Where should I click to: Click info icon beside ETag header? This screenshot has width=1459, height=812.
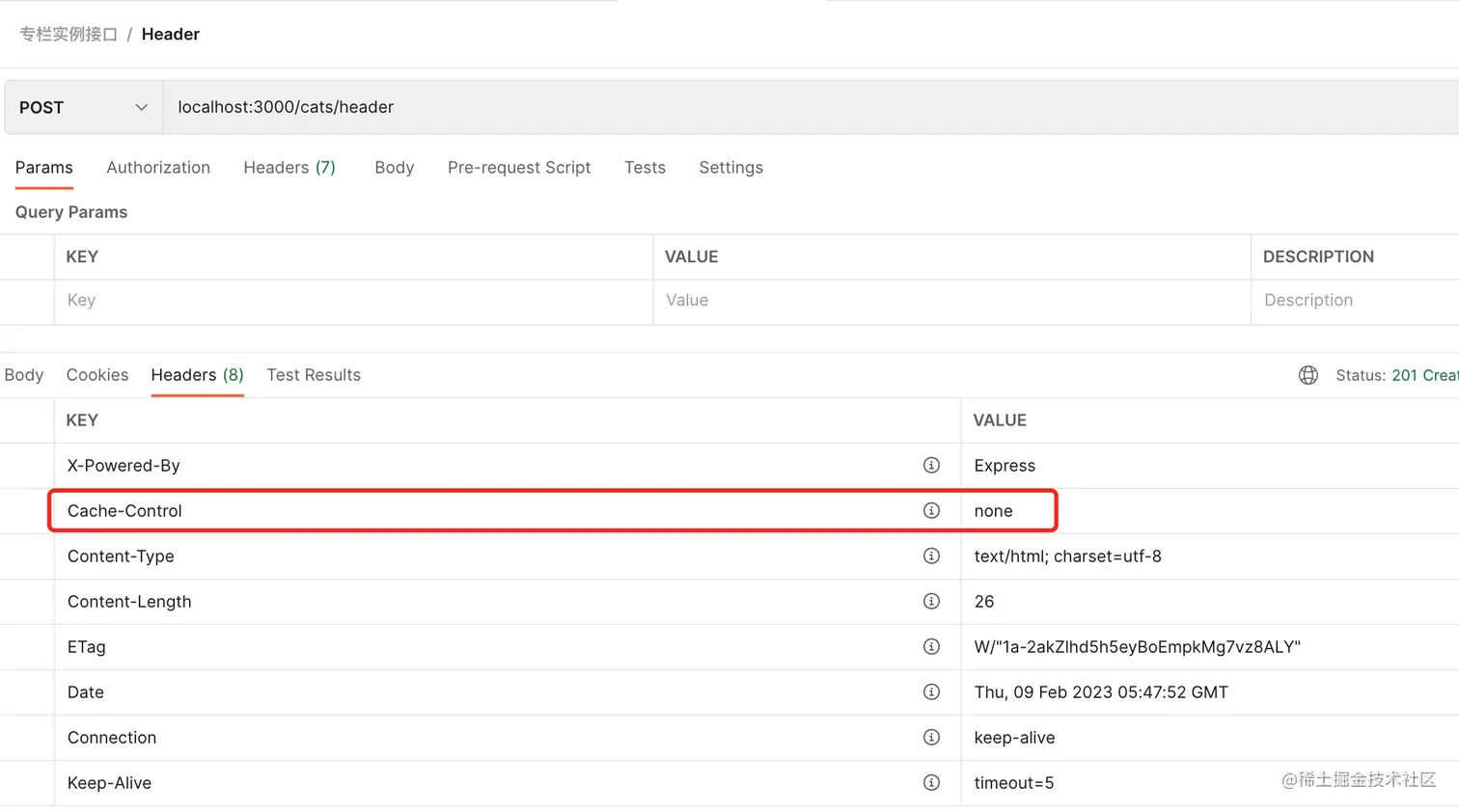tap(931, 647)
